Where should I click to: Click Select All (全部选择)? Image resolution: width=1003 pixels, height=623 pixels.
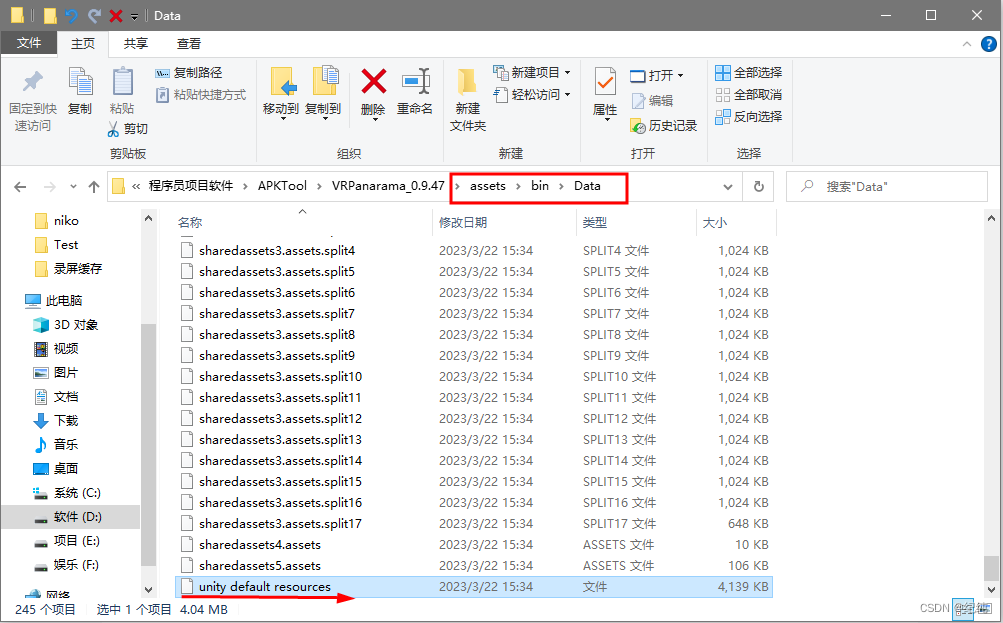pyautogui.click(x=748, y=72)
